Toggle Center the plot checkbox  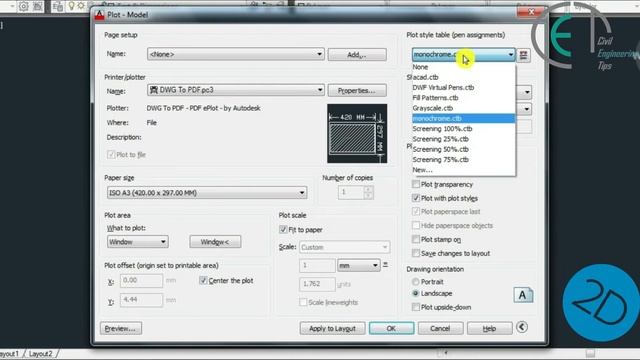203,280
